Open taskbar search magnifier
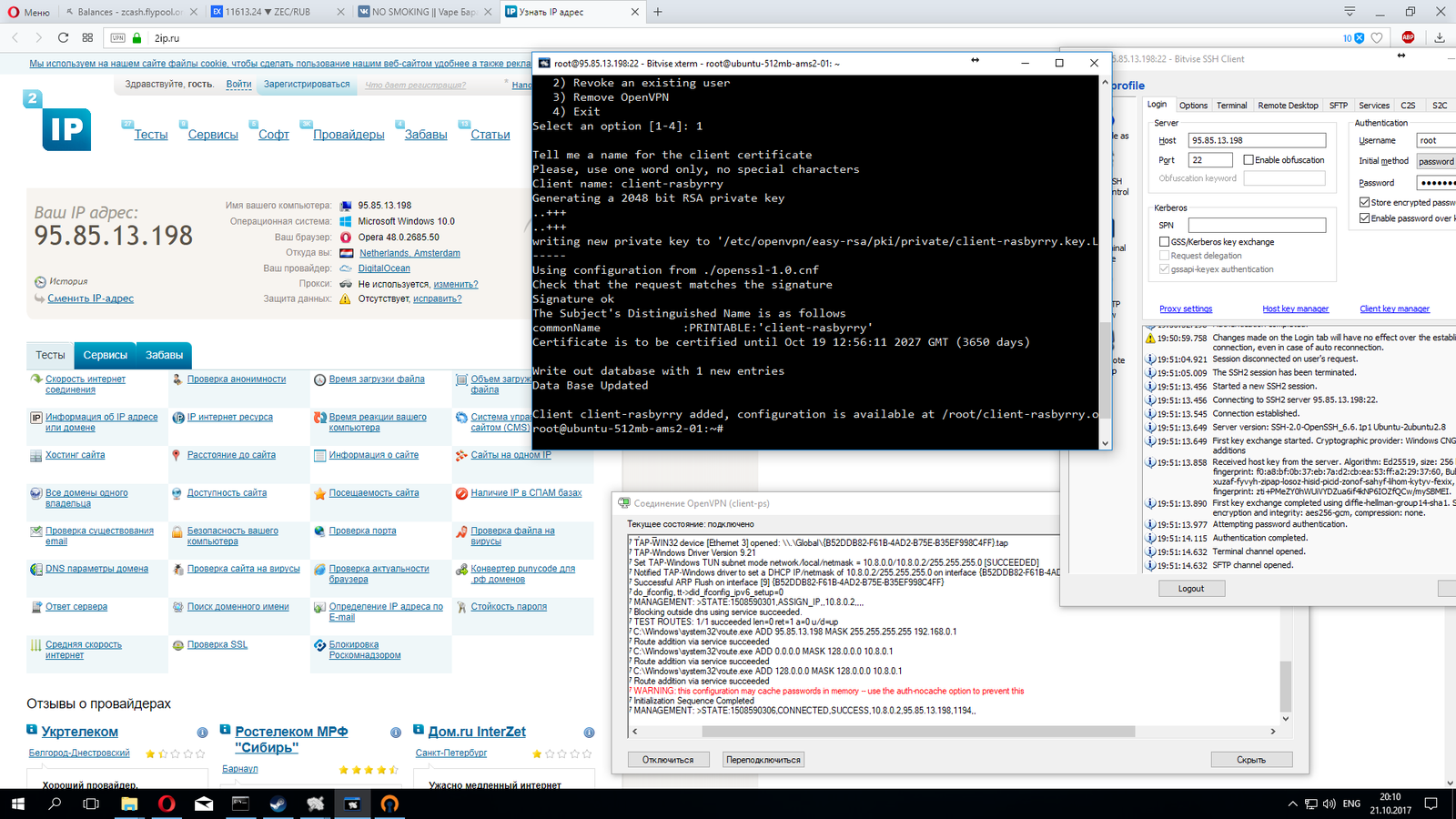Viewport: 1456px width, 819px height. [55, 804]
